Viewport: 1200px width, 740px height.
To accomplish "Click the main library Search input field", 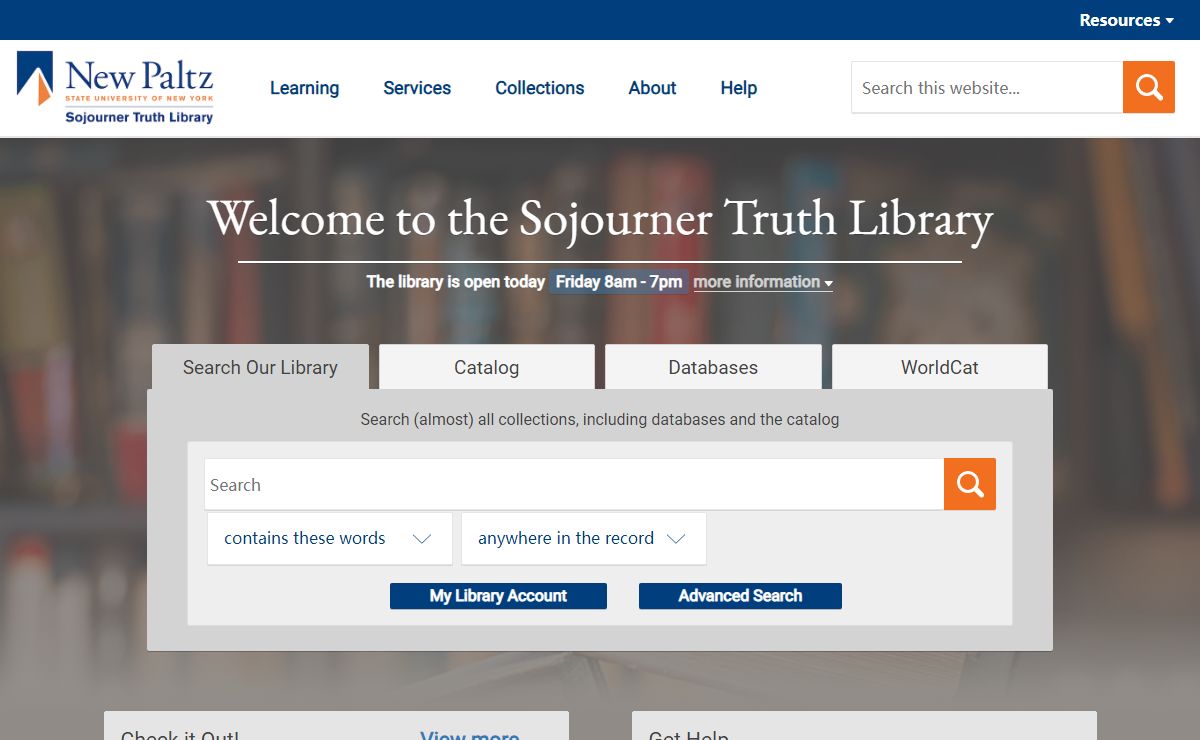I will click(574, 484).
